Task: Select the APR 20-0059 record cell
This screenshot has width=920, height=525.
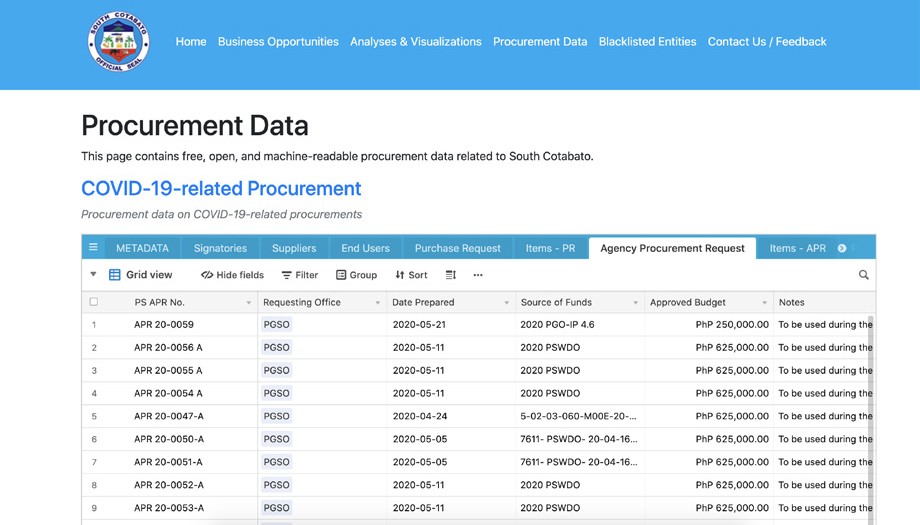Action: click(164, 325)
